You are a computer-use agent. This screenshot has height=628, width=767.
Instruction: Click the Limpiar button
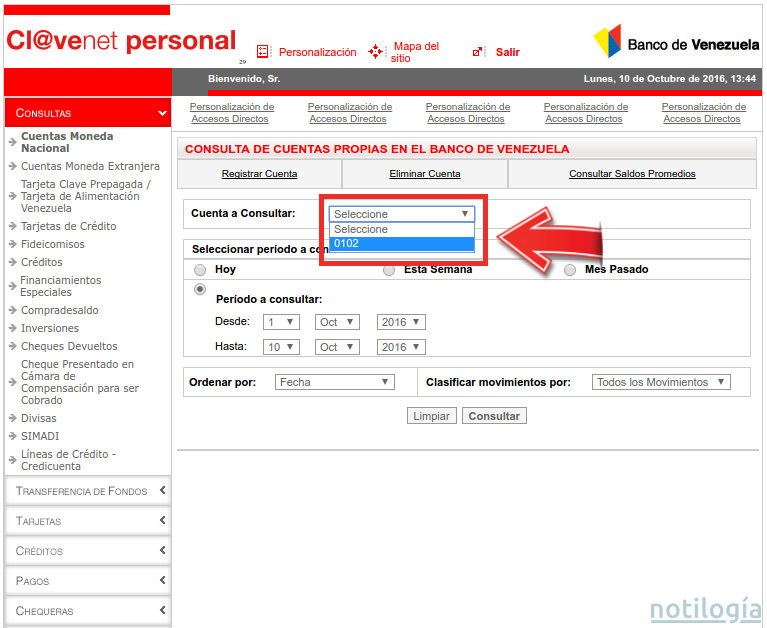431,416
